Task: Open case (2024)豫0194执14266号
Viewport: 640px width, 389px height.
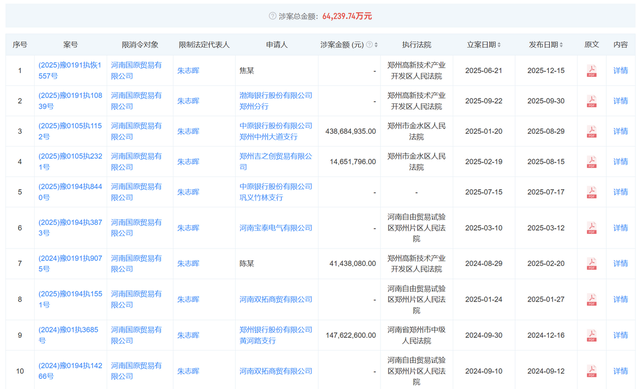Action: pyautogui.click(x=70, y=371)
